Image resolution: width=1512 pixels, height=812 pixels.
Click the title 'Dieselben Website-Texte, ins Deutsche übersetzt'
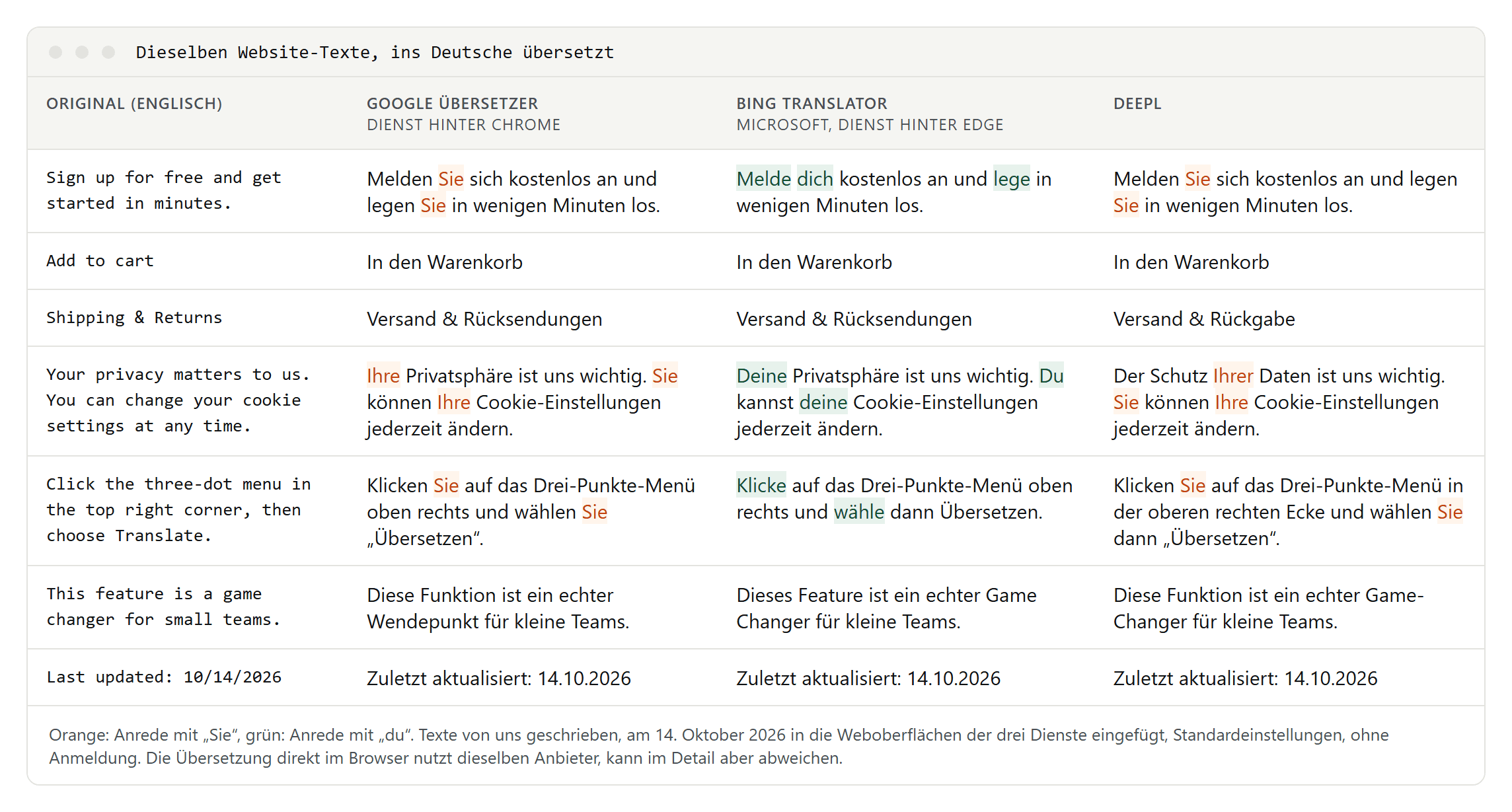375,52
